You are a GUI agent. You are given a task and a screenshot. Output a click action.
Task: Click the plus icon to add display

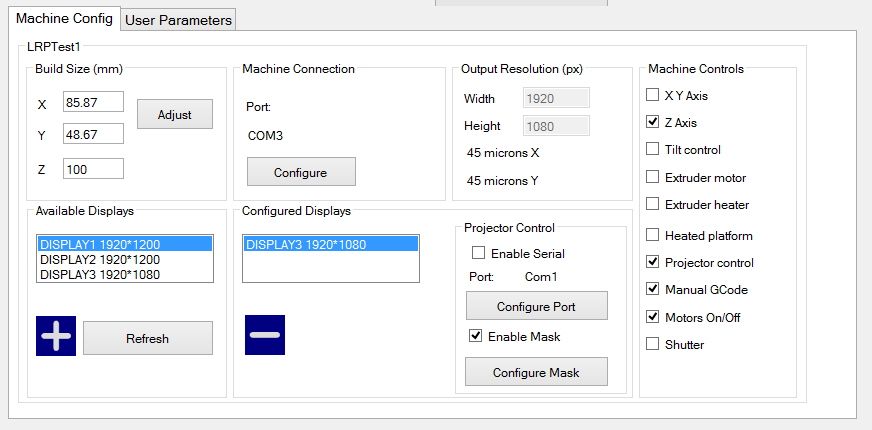56,336
